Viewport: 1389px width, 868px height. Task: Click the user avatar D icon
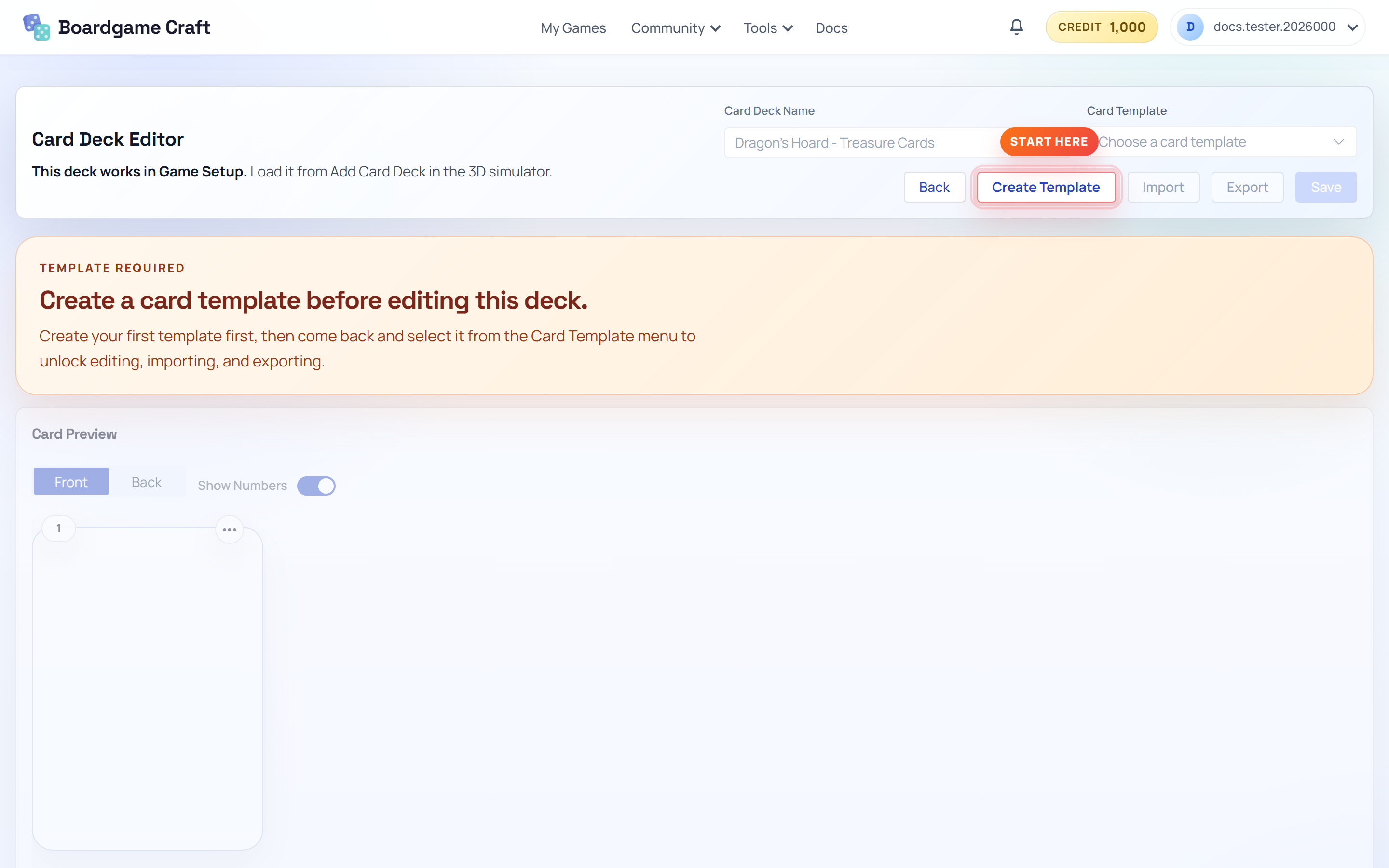1190,27
